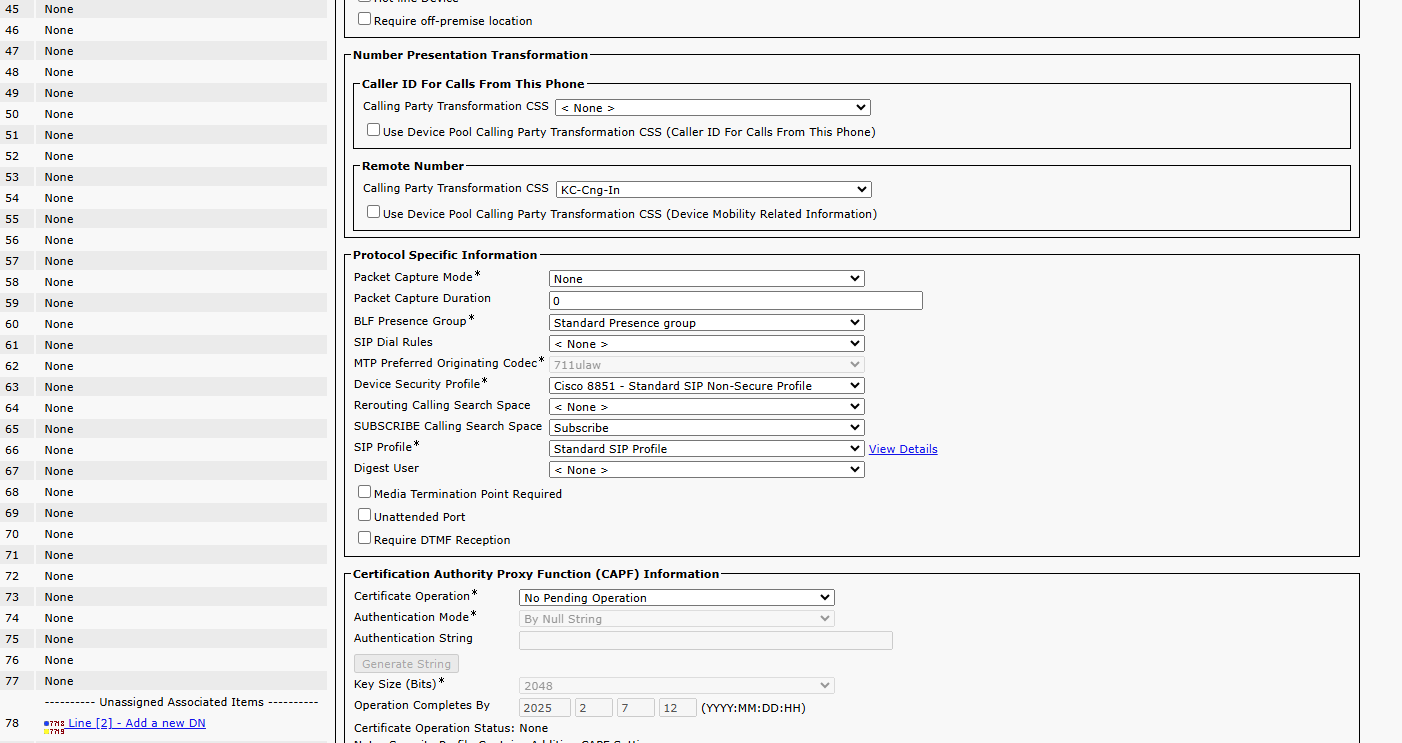This screenshot has width=1402, height=743.
Task: Click the Generate String button
Action: (406, 664)
